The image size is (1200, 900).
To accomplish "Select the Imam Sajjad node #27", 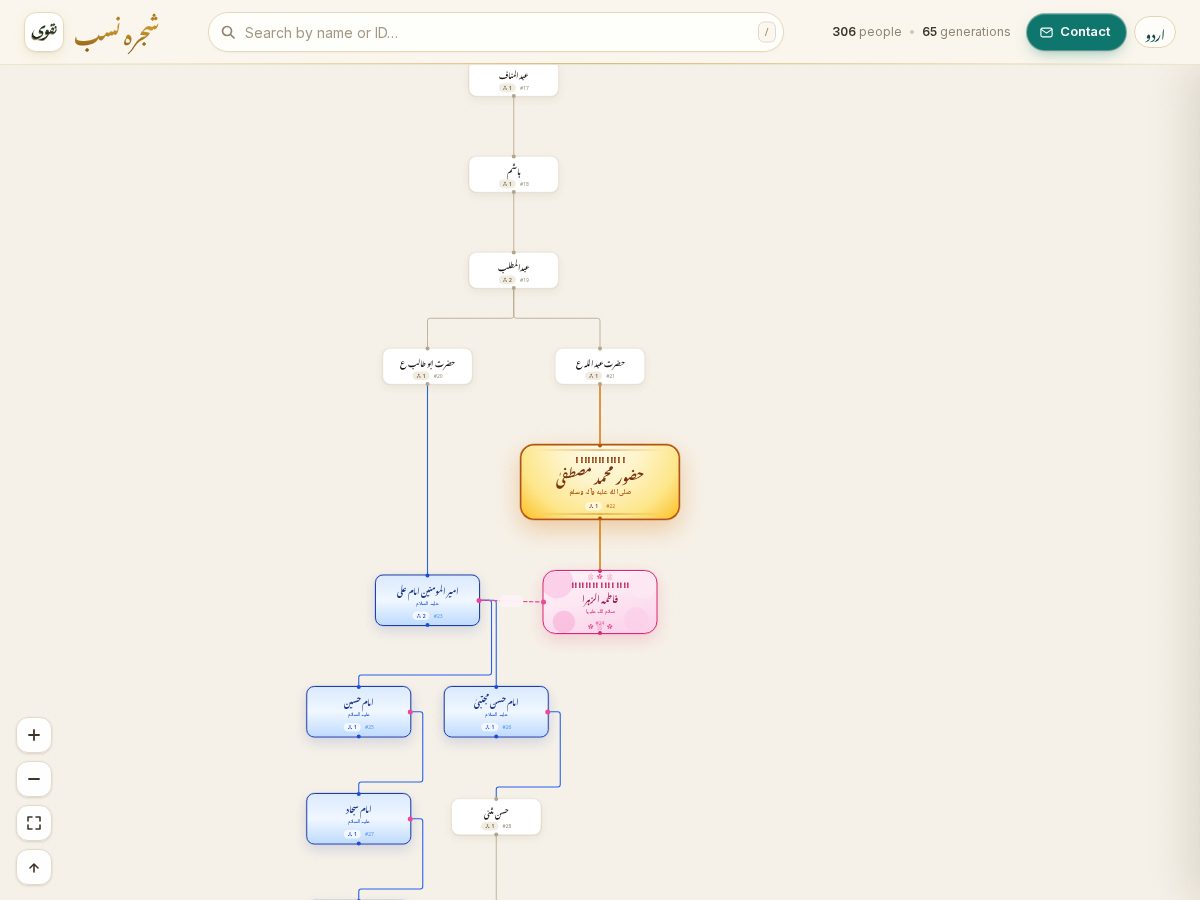I will pyautogui.click(x=358, y=818).
